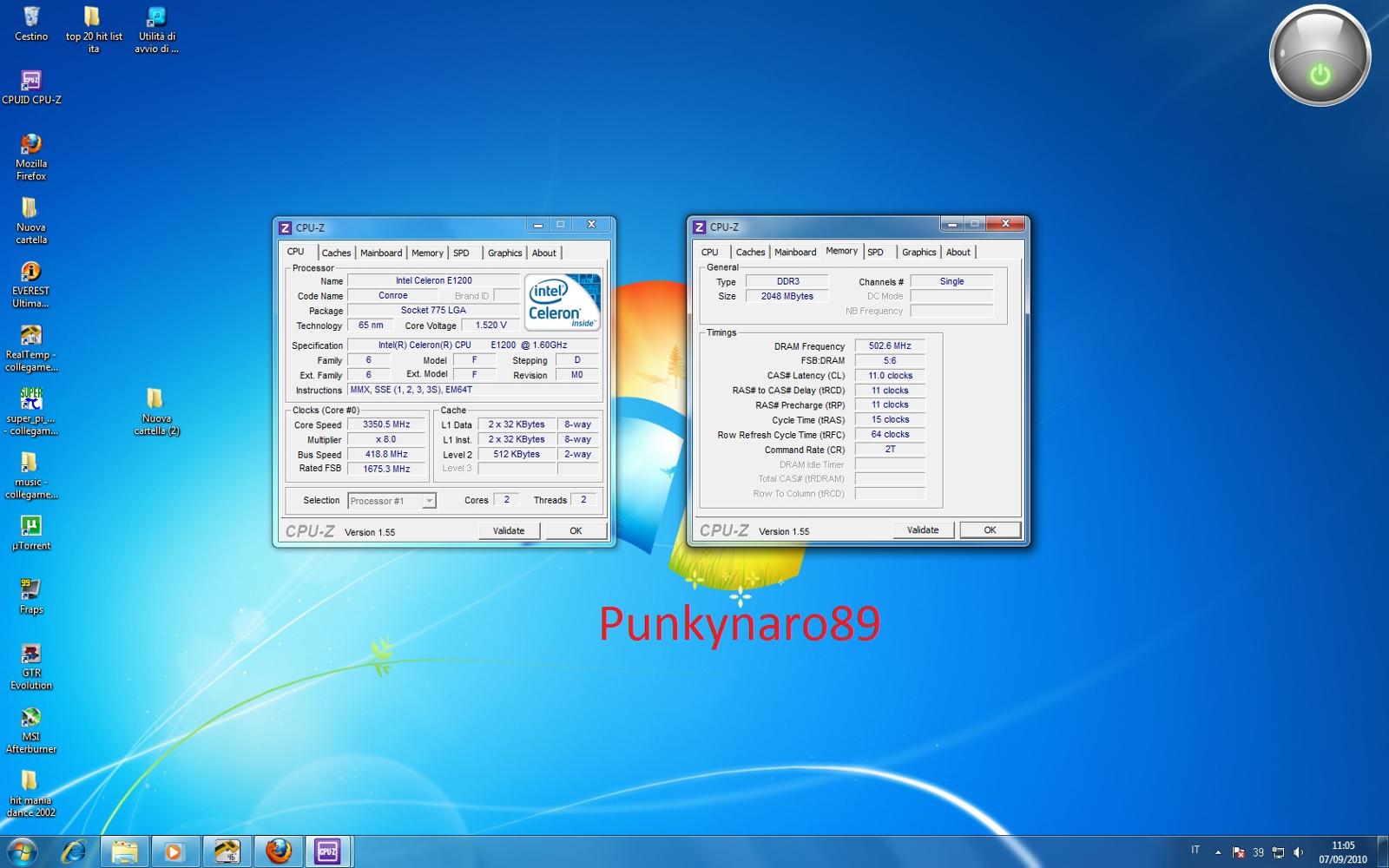This screenshot has height=868, width=1389.
Task: Switch to SPD tab in left CPU-Z window
Action: click(x=462, y=253)
